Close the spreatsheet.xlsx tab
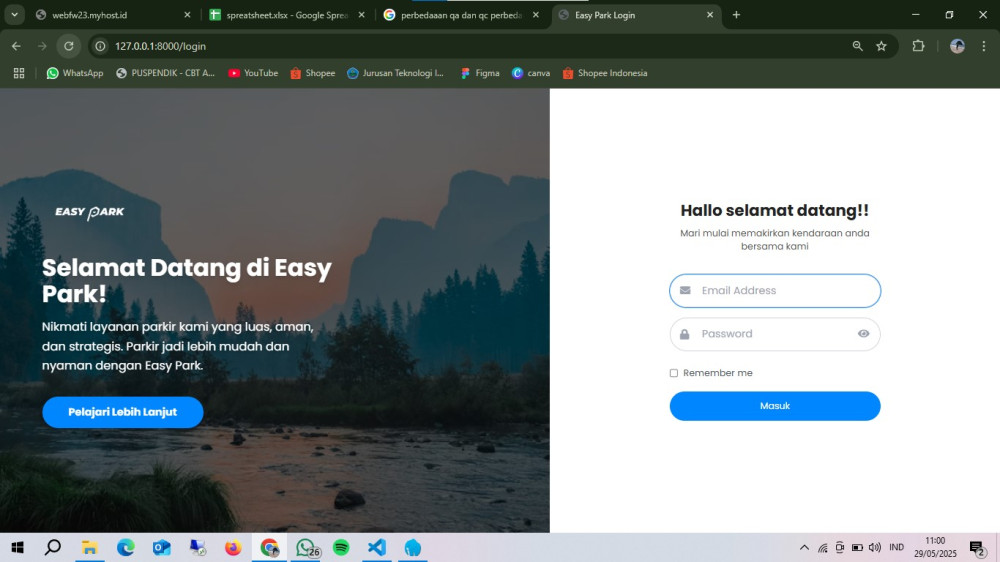 tap(362, 15)
